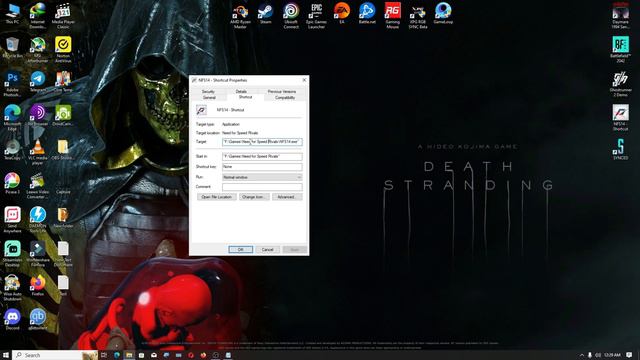Select Streamlabs Desktop icon
This screenshot has height=360, width=640.
click(12, 254)
